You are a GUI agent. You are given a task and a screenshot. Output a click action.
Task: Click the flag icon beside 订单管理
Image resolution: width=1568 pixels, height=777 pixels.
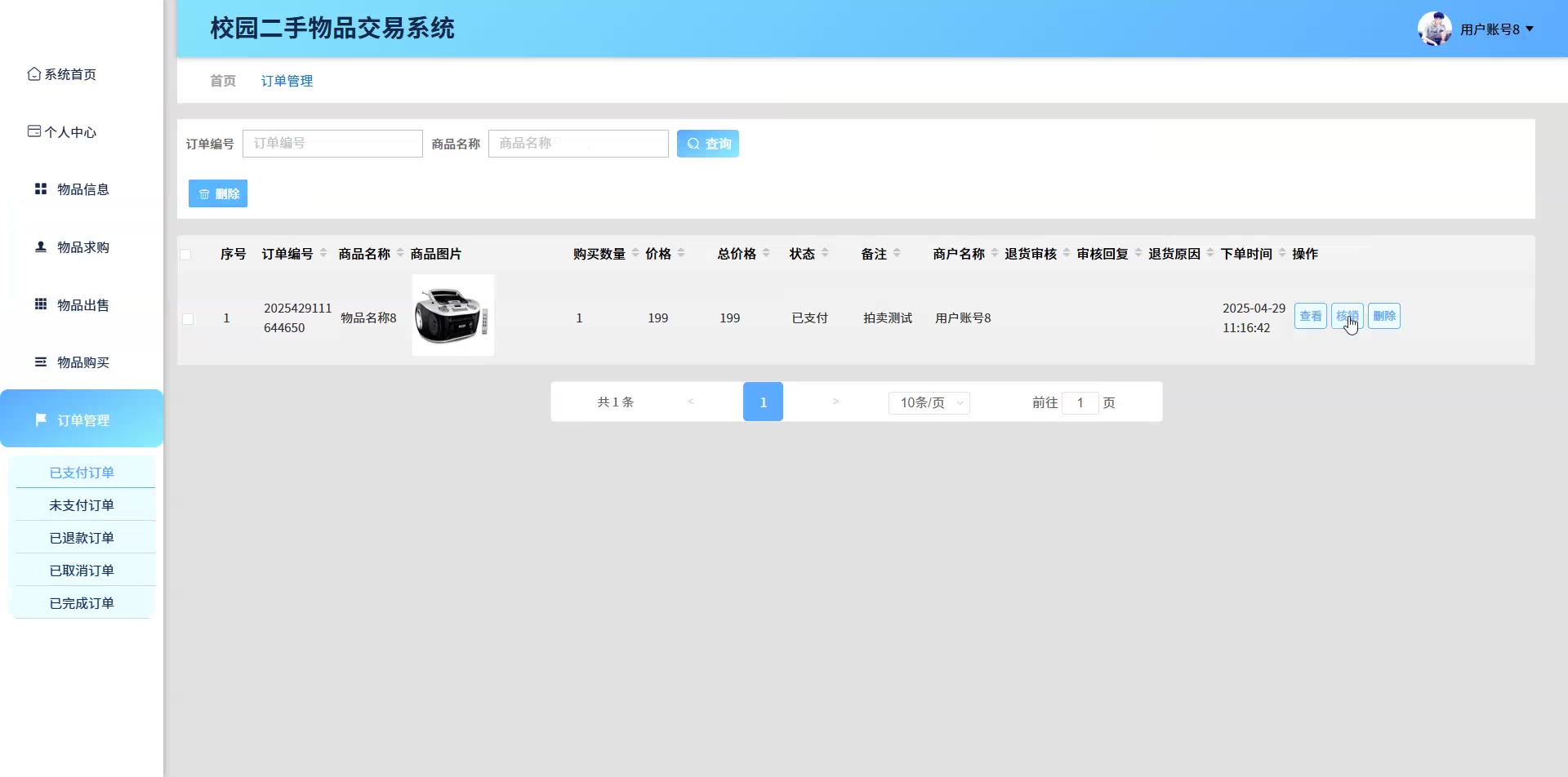(x=41, y=420)
